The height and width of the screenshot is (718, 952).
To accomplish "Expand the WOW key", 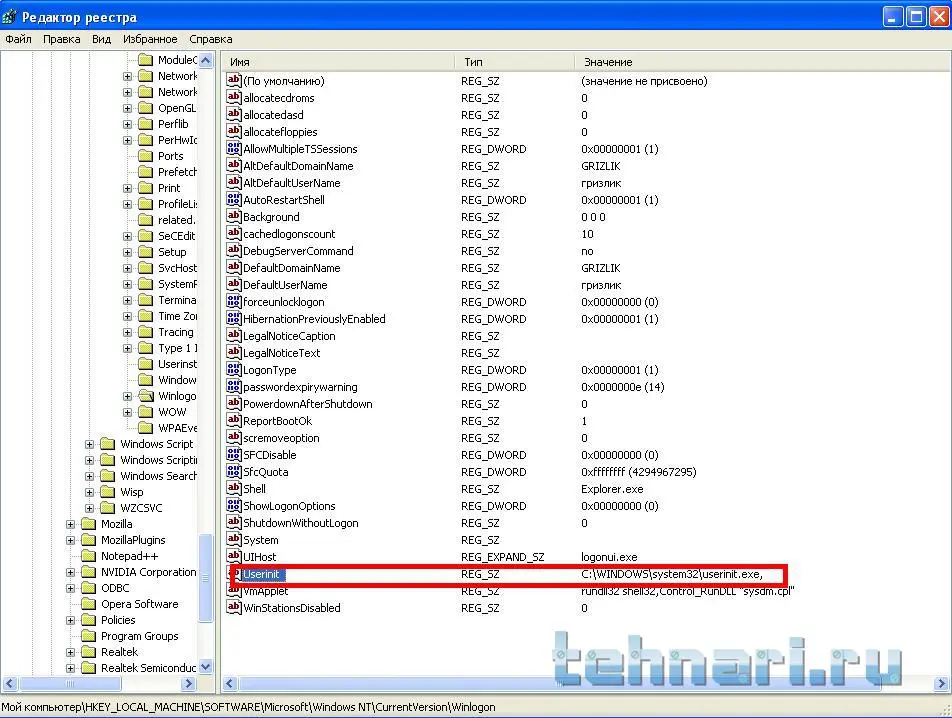I will (128, 413).
